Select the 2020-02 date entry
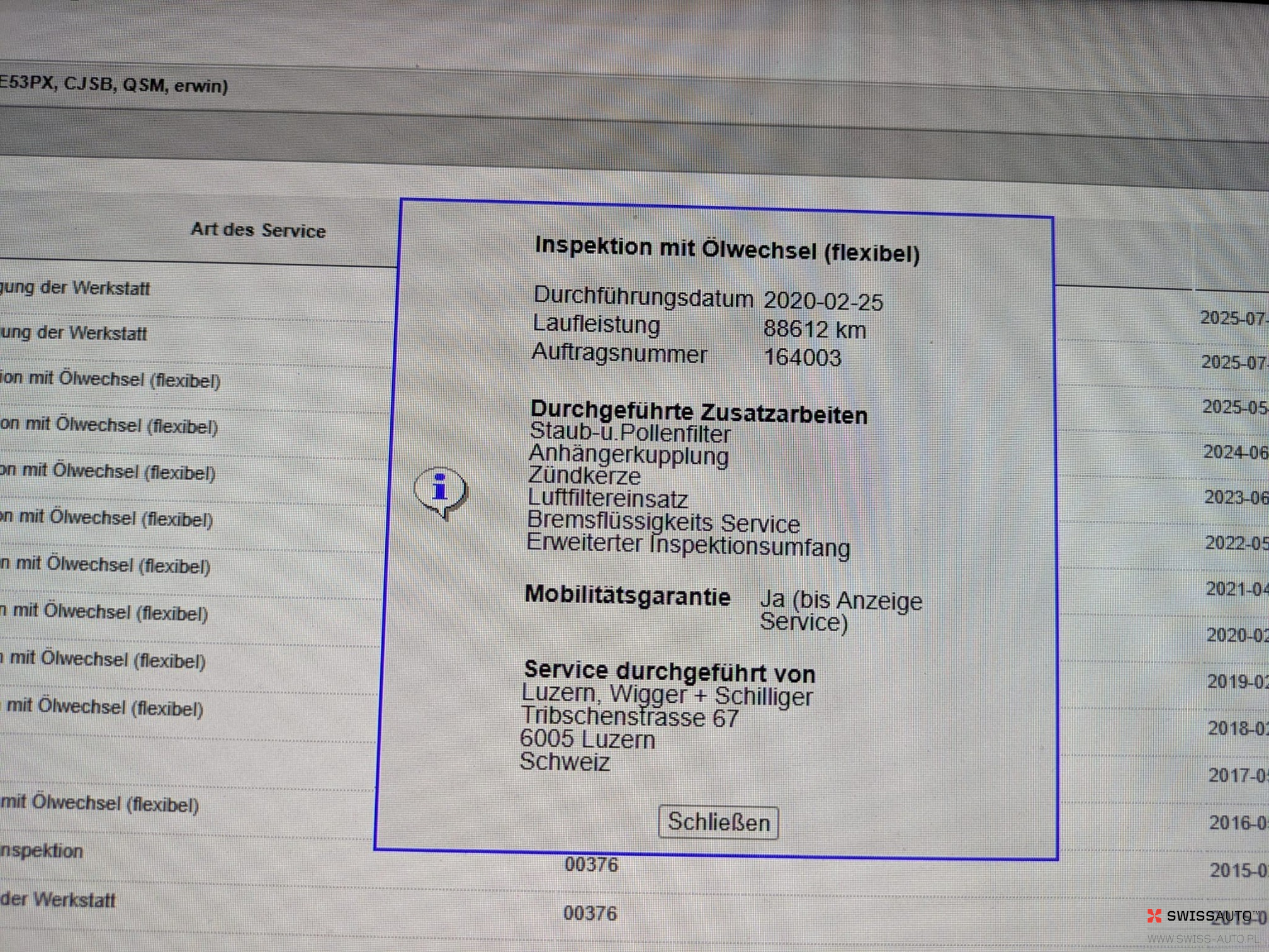Viewport: 1269px width, 952px height. point(1238,635)
